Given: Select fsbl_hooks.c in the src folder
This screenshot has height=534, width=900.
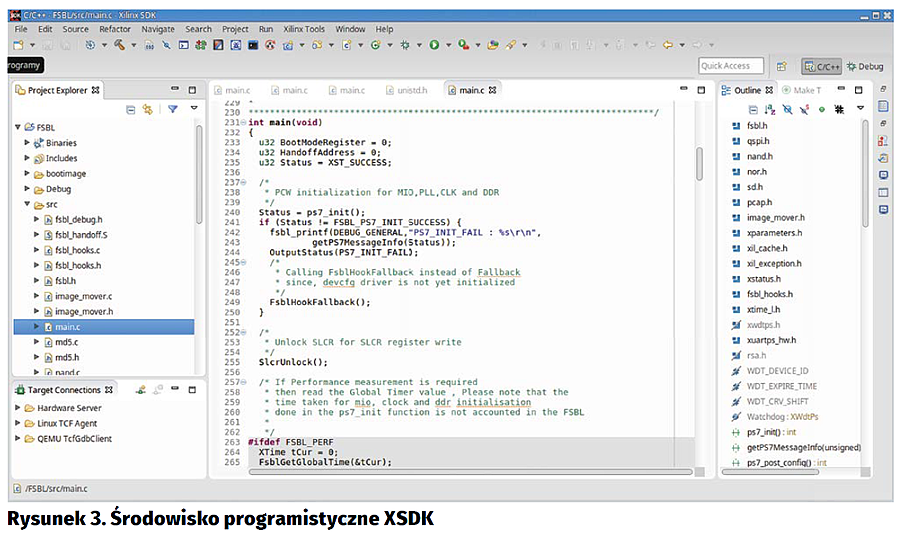Looking at the screenshot, I should coord(77,250).
